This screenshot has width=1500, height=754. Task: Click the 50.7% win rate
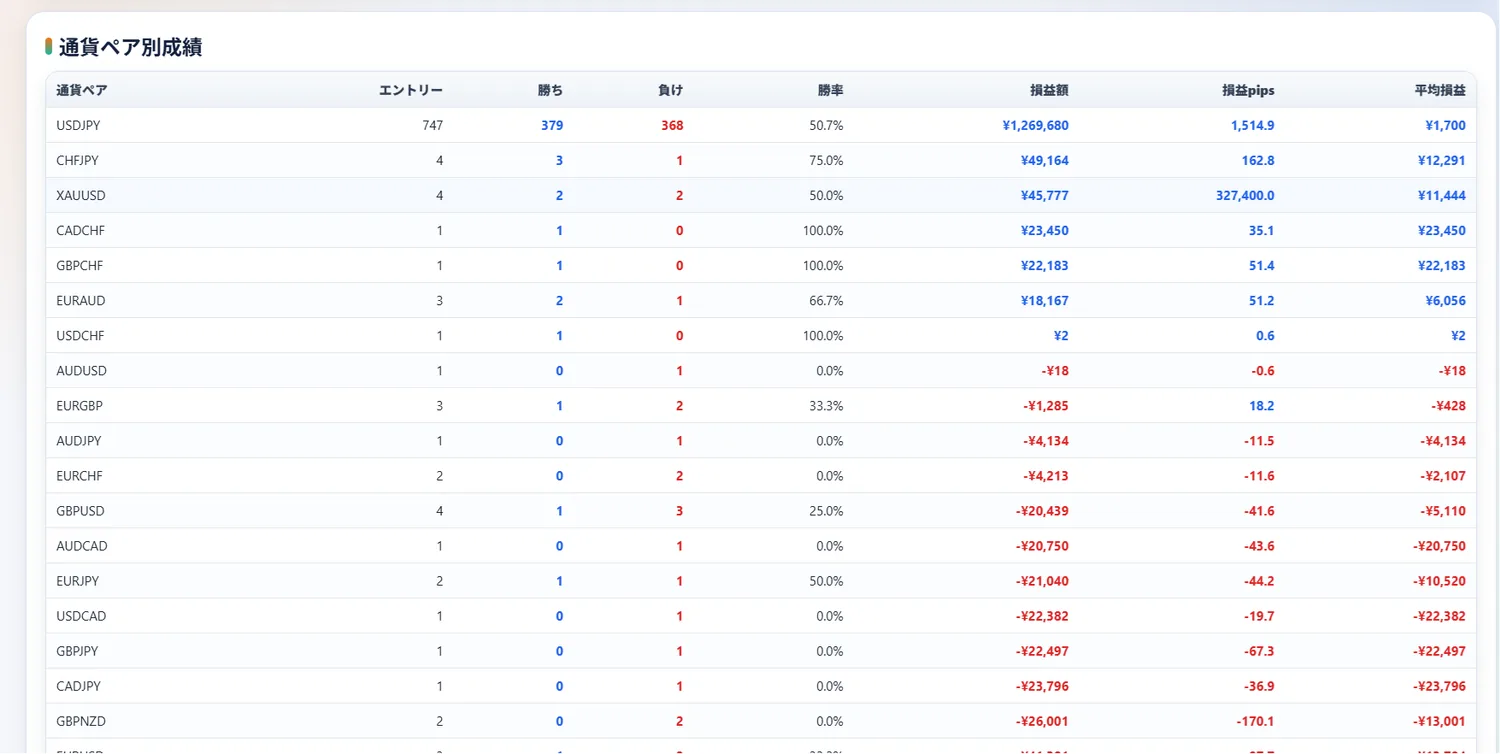click(826, 125)
